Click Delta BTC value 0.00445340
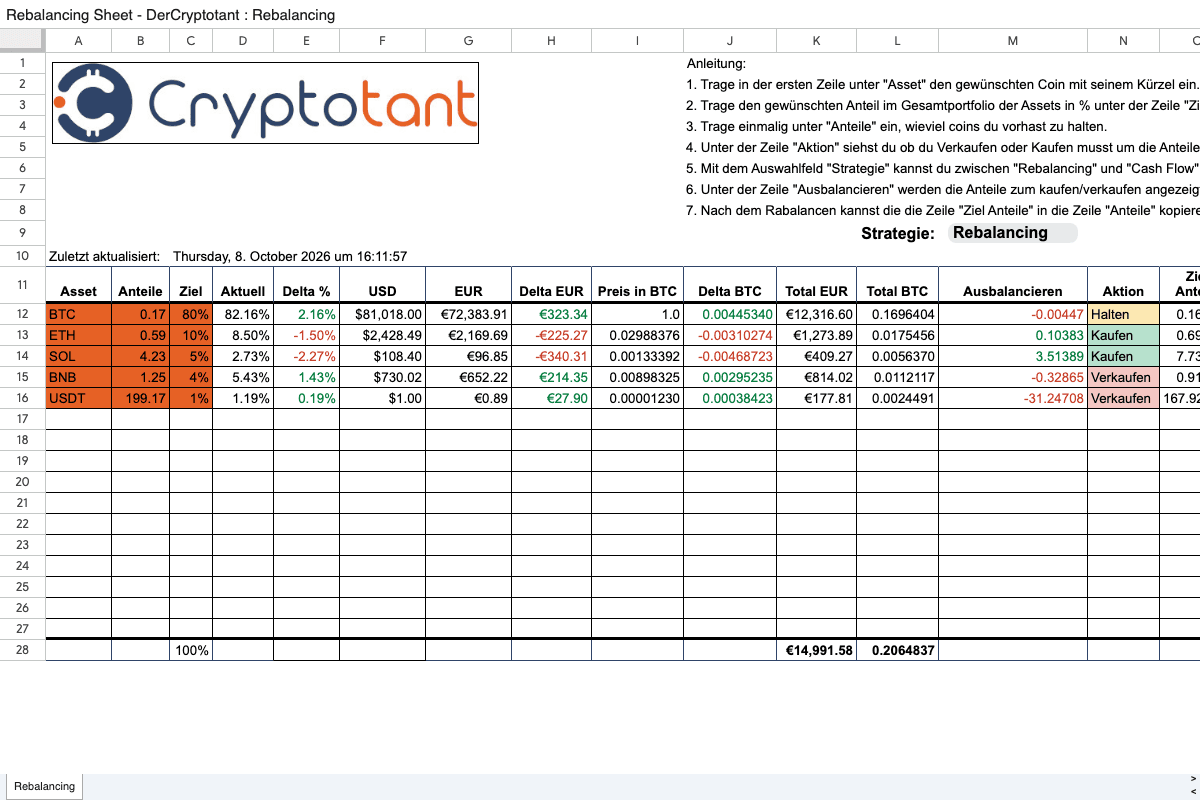Viewport: 1200px width, 800px height. (x=730, y=314)
